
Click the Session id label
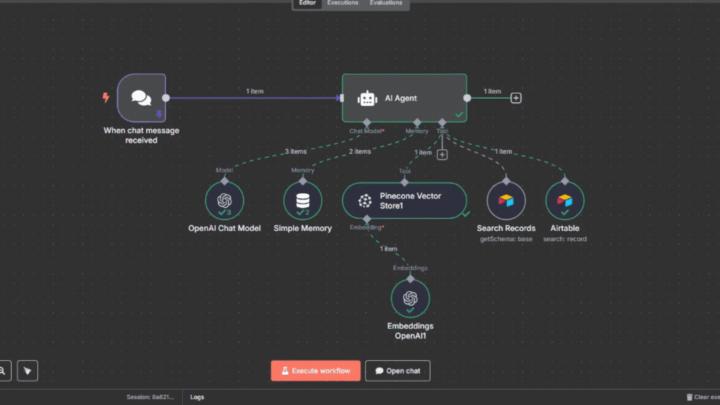[x=150, y=397]
